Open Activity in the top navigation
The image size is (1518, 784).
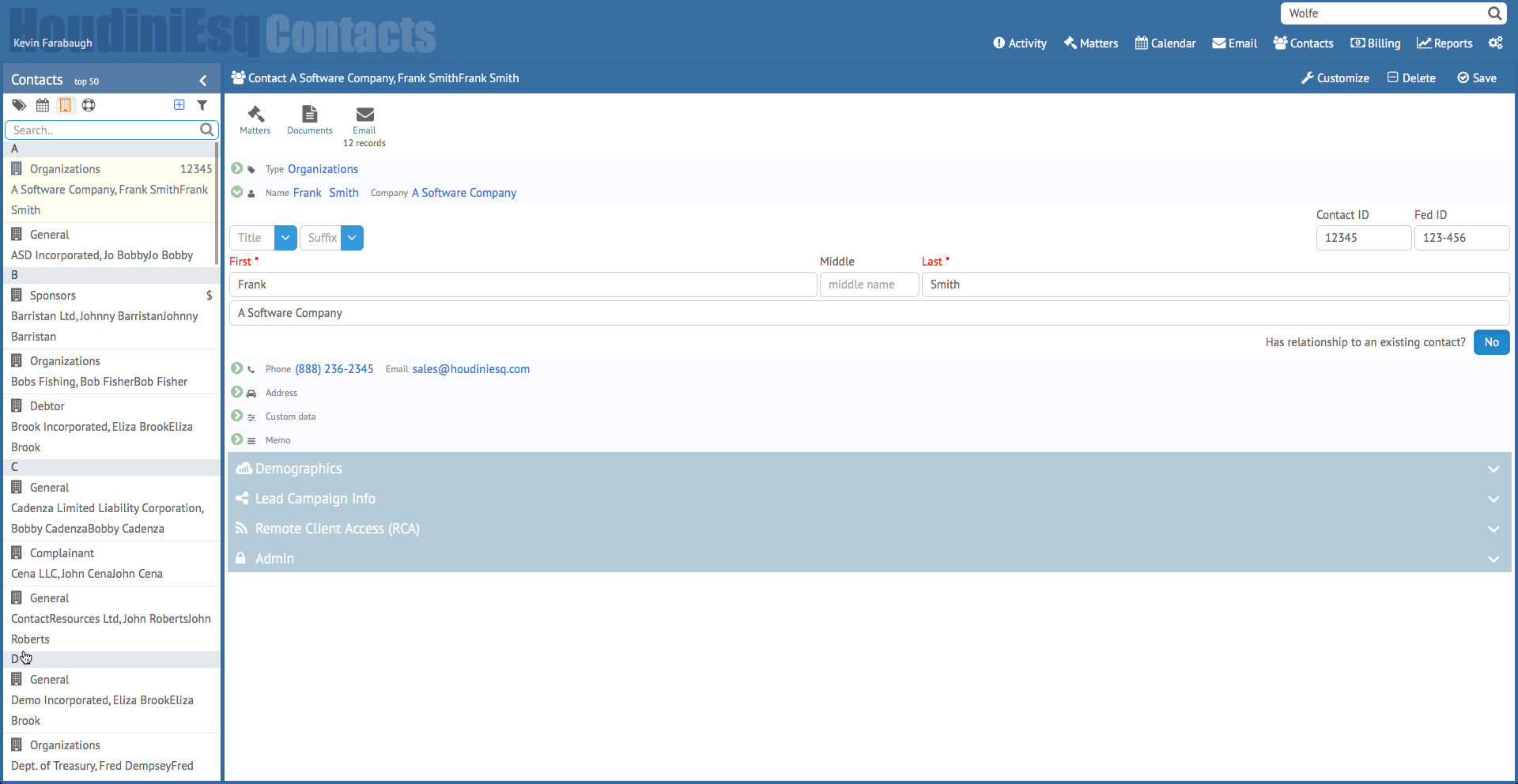click(x=1020, y=43)
